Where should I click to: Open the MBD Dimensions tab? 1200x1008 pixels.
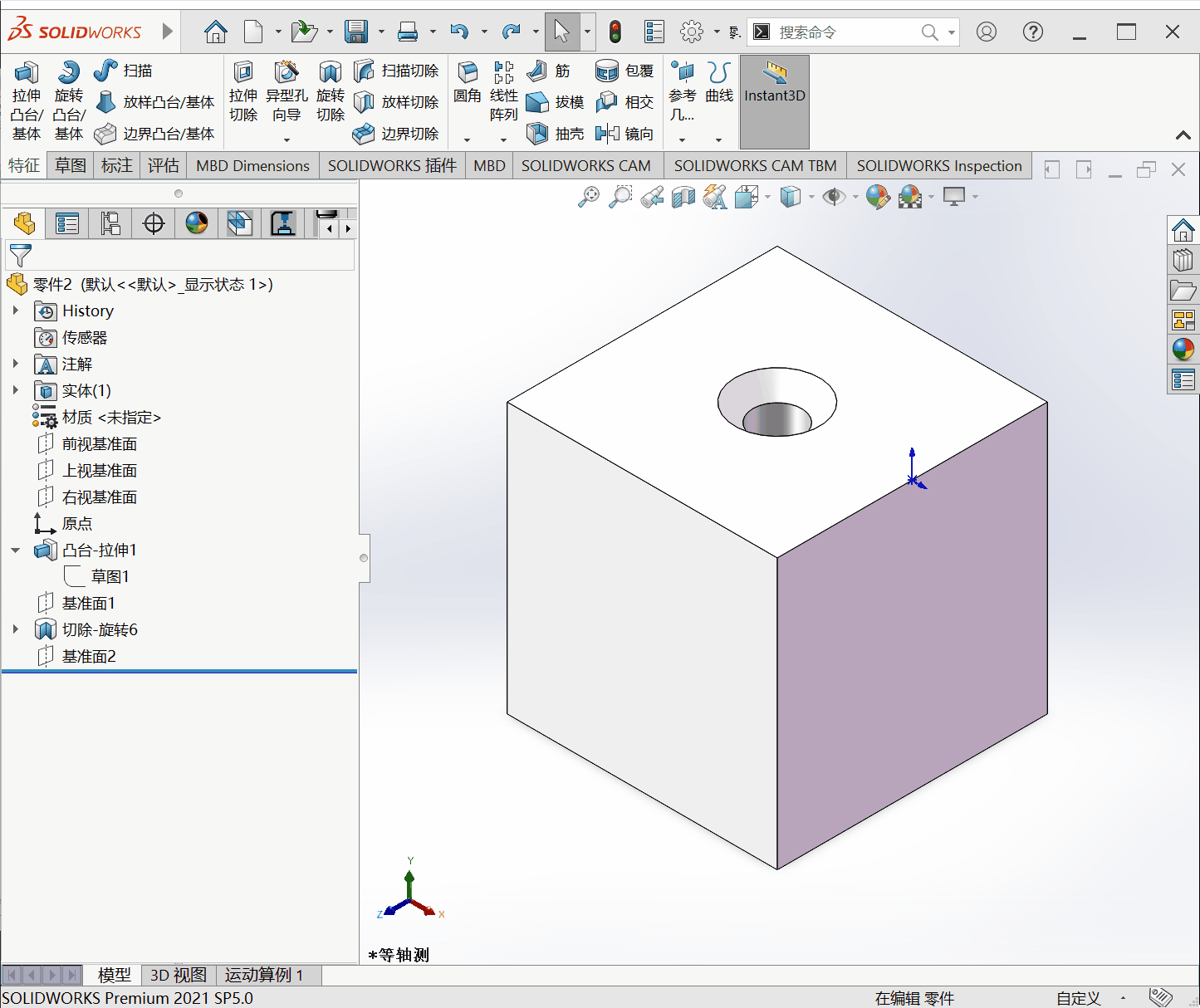pyautogui.click(x=253, y=166)
